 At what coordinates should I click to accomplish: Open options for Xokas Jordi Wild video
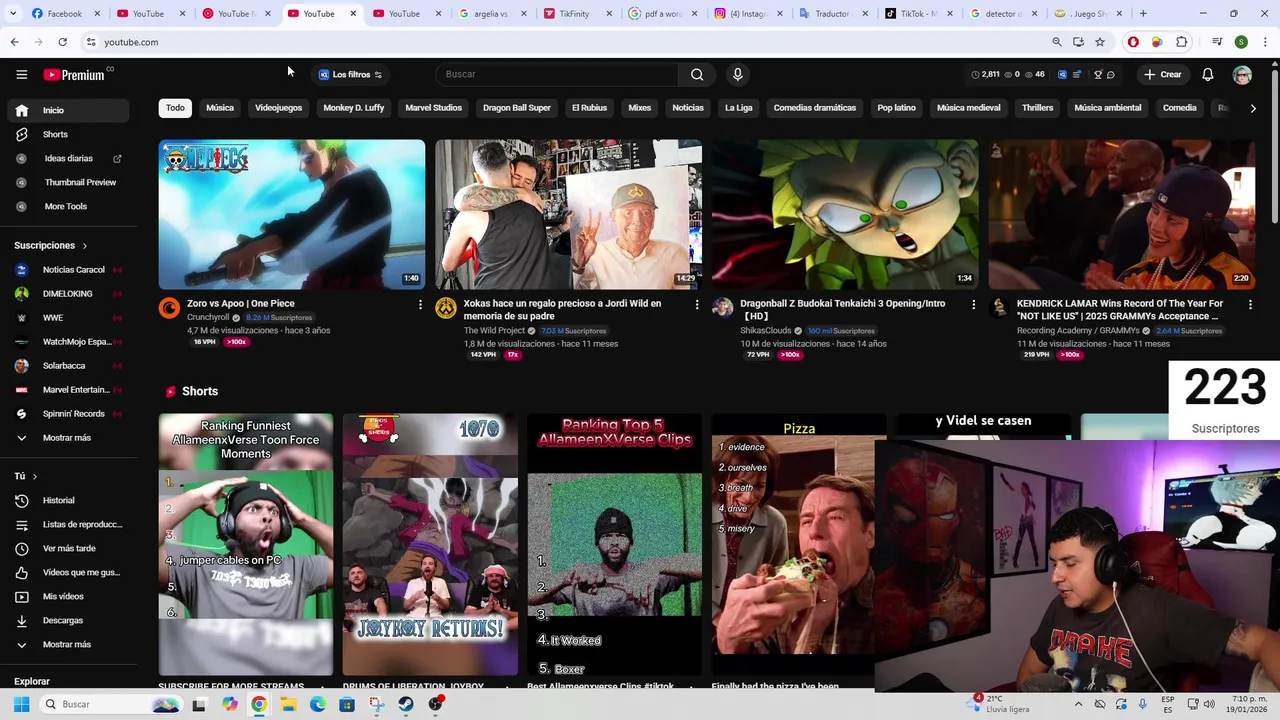coord(697,304)
